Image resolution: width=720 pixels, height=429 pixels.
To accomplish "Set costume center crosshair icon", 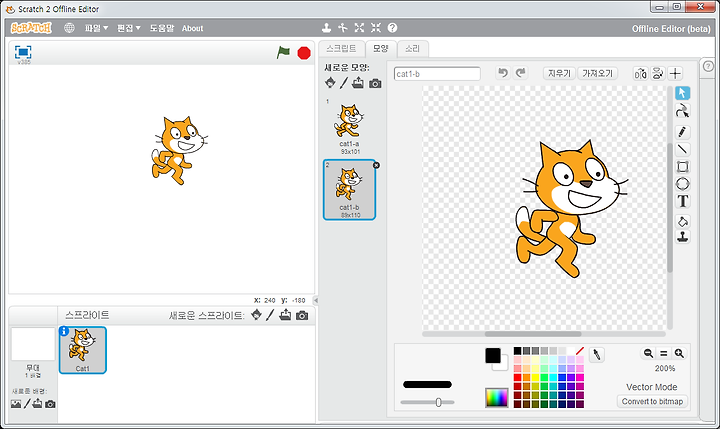I will click(x=675, y=73).
